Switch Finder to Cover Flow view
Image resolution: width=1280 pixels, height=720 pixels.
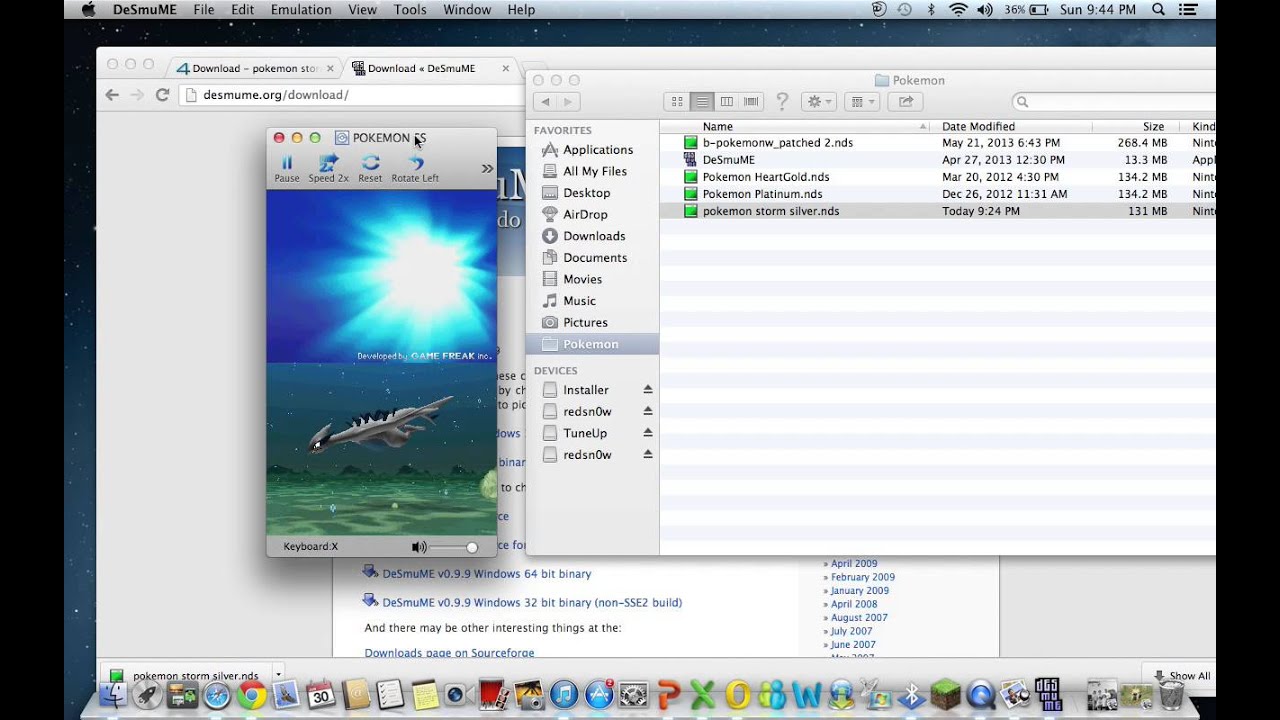pos(751,101)
